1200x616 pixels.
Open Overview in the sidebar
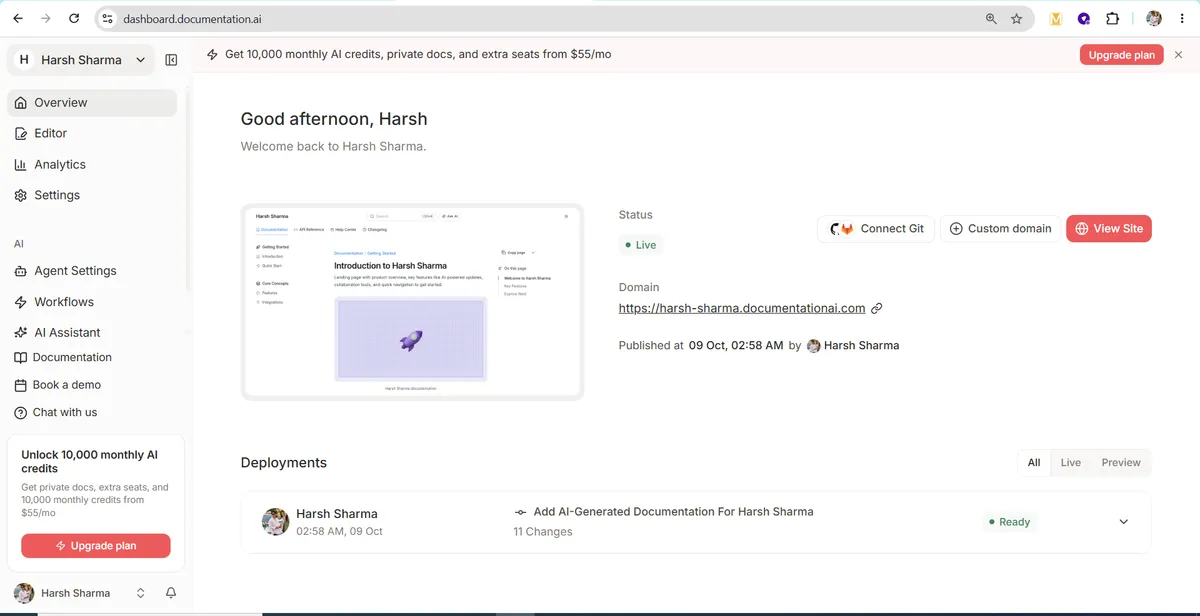click(92, 103)
